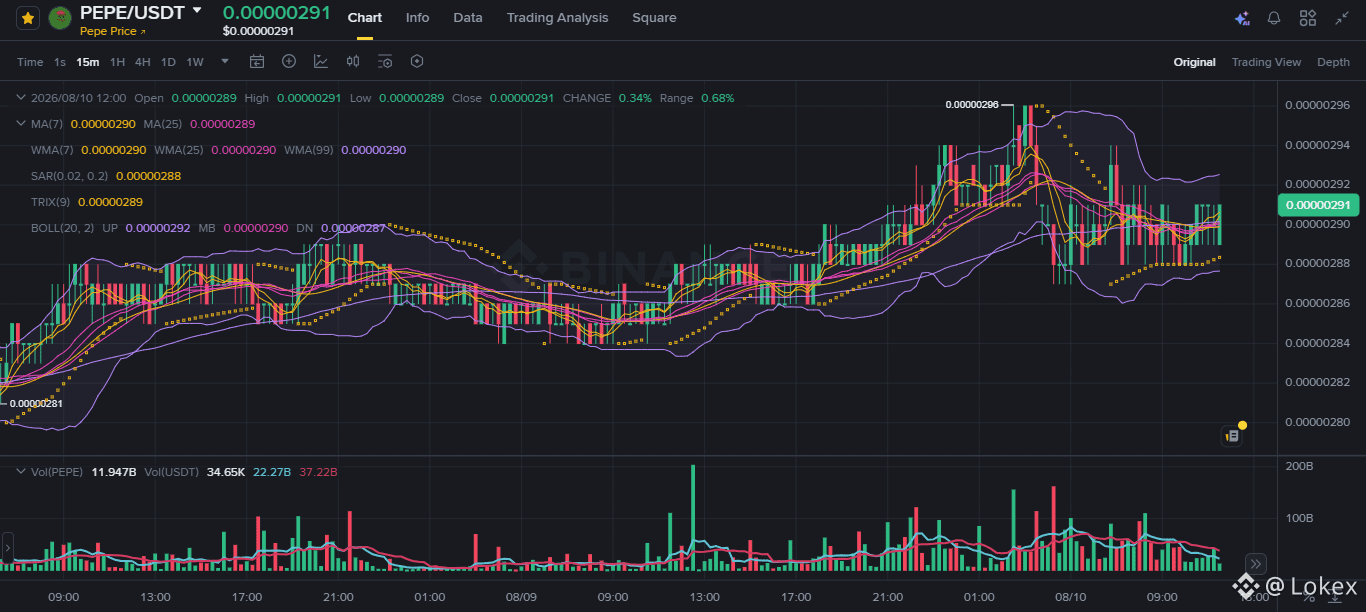Open the news notes icon on chart

[x=1232, y=435]
